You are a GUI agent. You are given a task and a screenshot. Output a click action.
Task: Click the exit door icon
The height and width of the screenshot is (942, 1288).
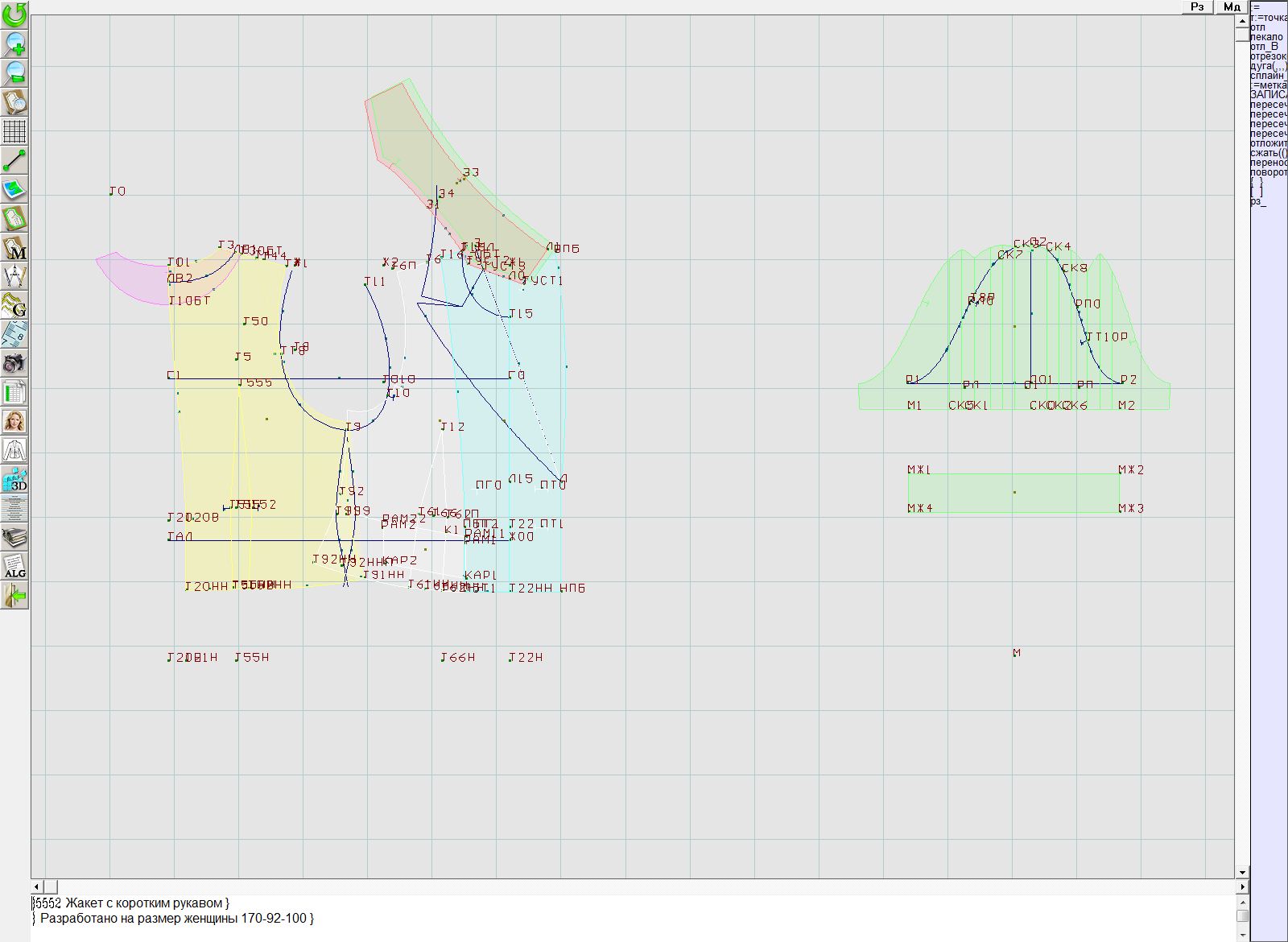(14, 596)
